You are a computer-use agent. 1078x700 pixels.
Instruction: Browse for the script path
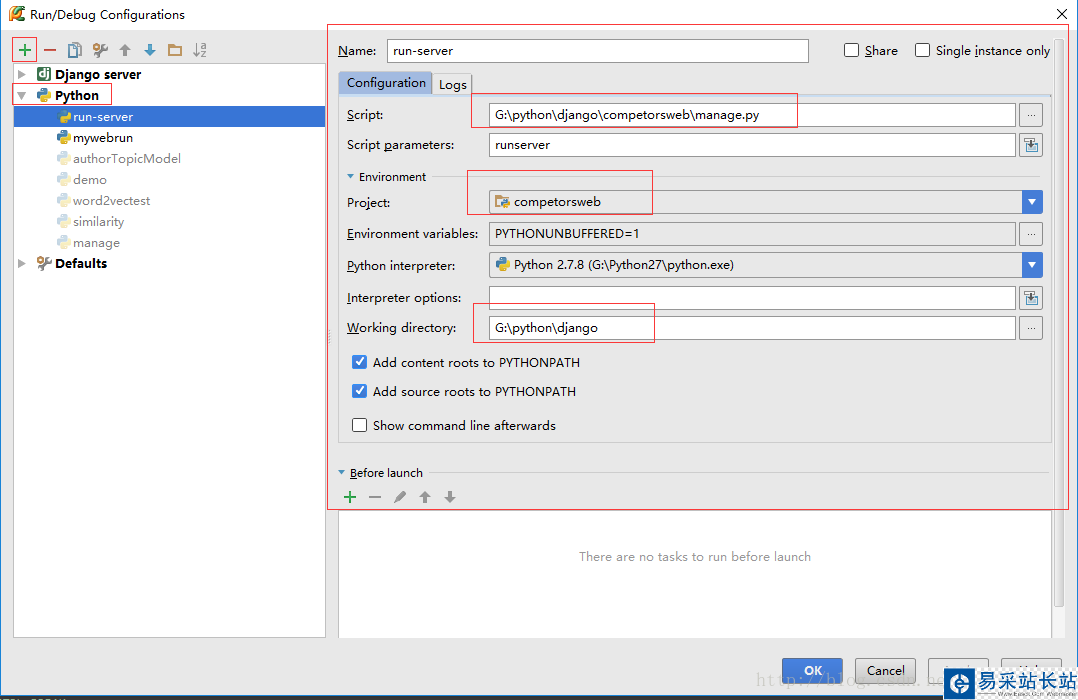click(x=1031, y=115)
